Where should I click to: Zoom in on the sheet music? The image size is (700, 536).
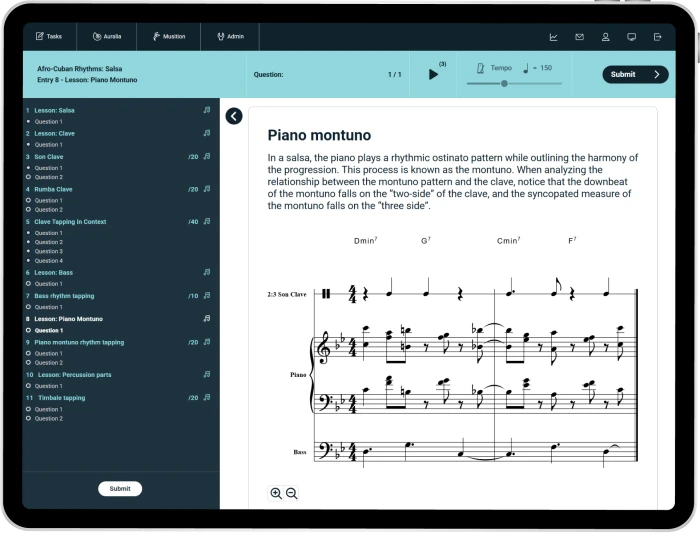click(276, 493)
